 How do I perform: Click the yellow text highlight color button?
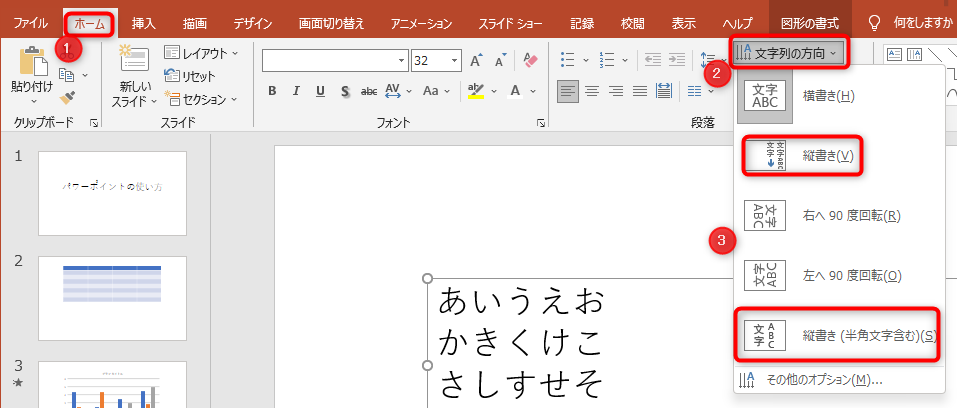pyautogui.click(x=474, y=91)
